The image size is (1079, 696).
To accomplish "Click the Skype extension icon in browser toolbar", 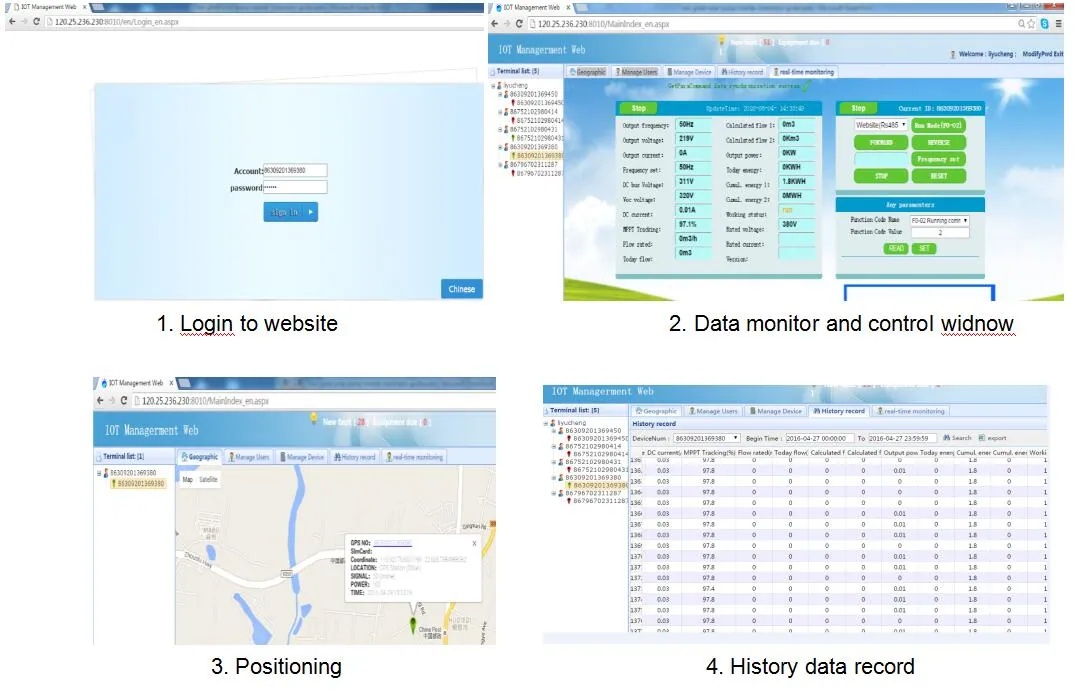I will [1045, 23].
